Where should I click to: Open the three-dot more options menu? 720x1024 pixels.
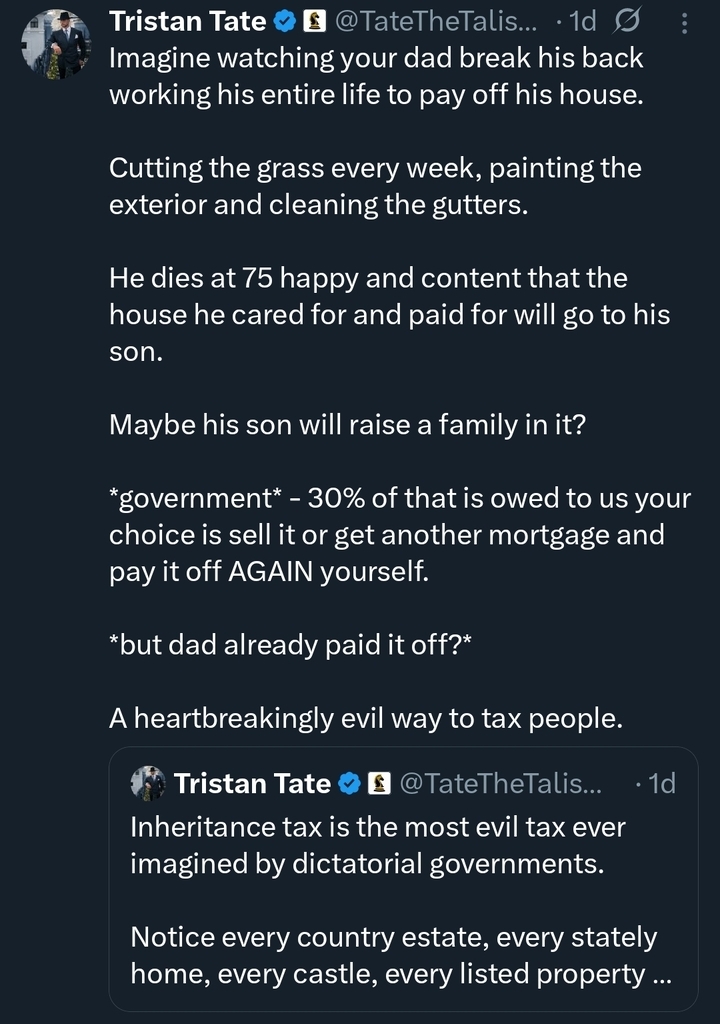683,20
